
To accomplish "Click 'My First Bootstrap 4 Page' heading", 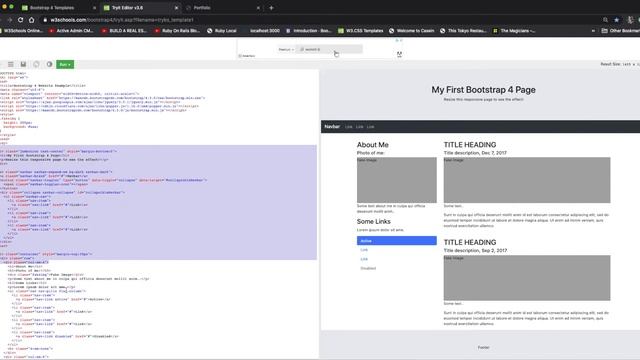I will pos(483,90).
